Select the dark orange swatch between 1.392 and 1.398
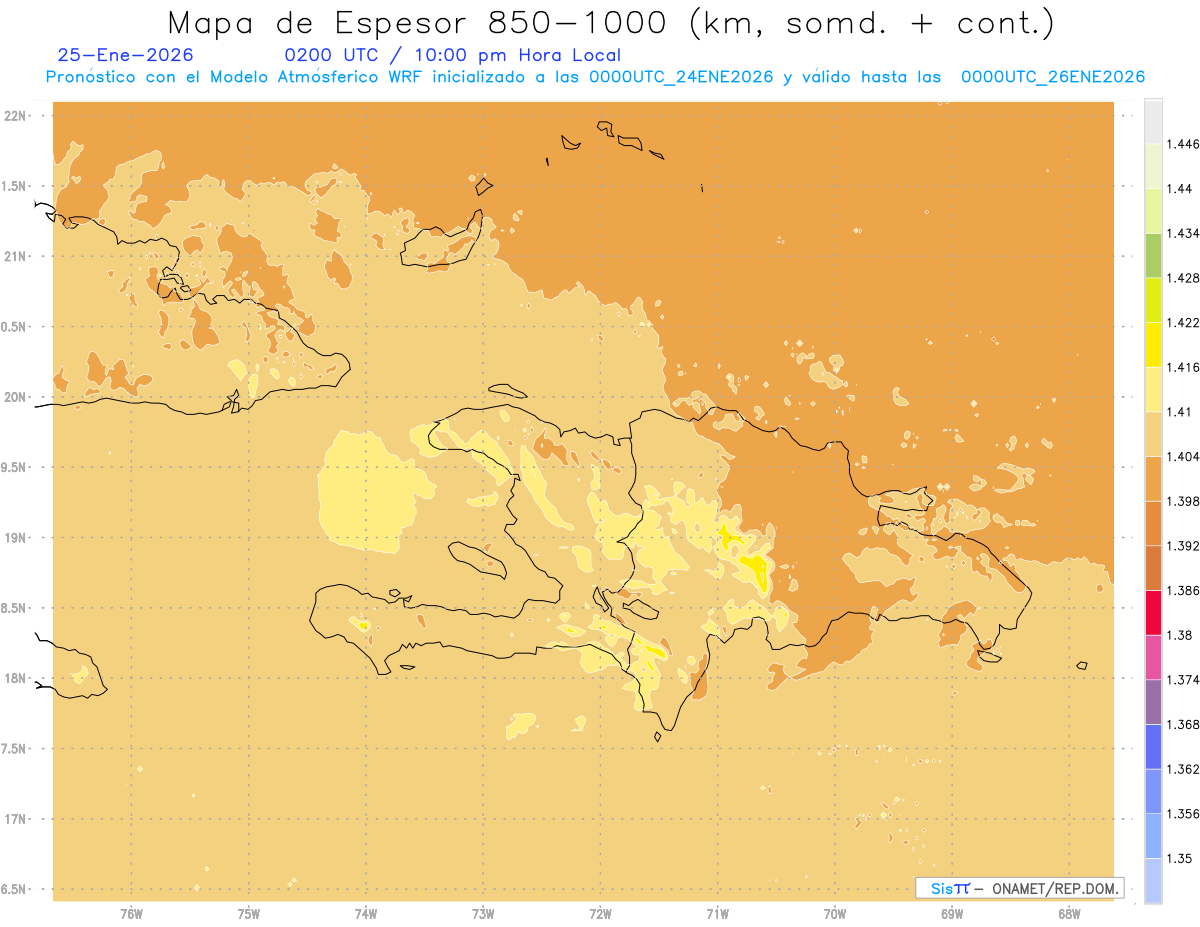 pos(1153,523)
